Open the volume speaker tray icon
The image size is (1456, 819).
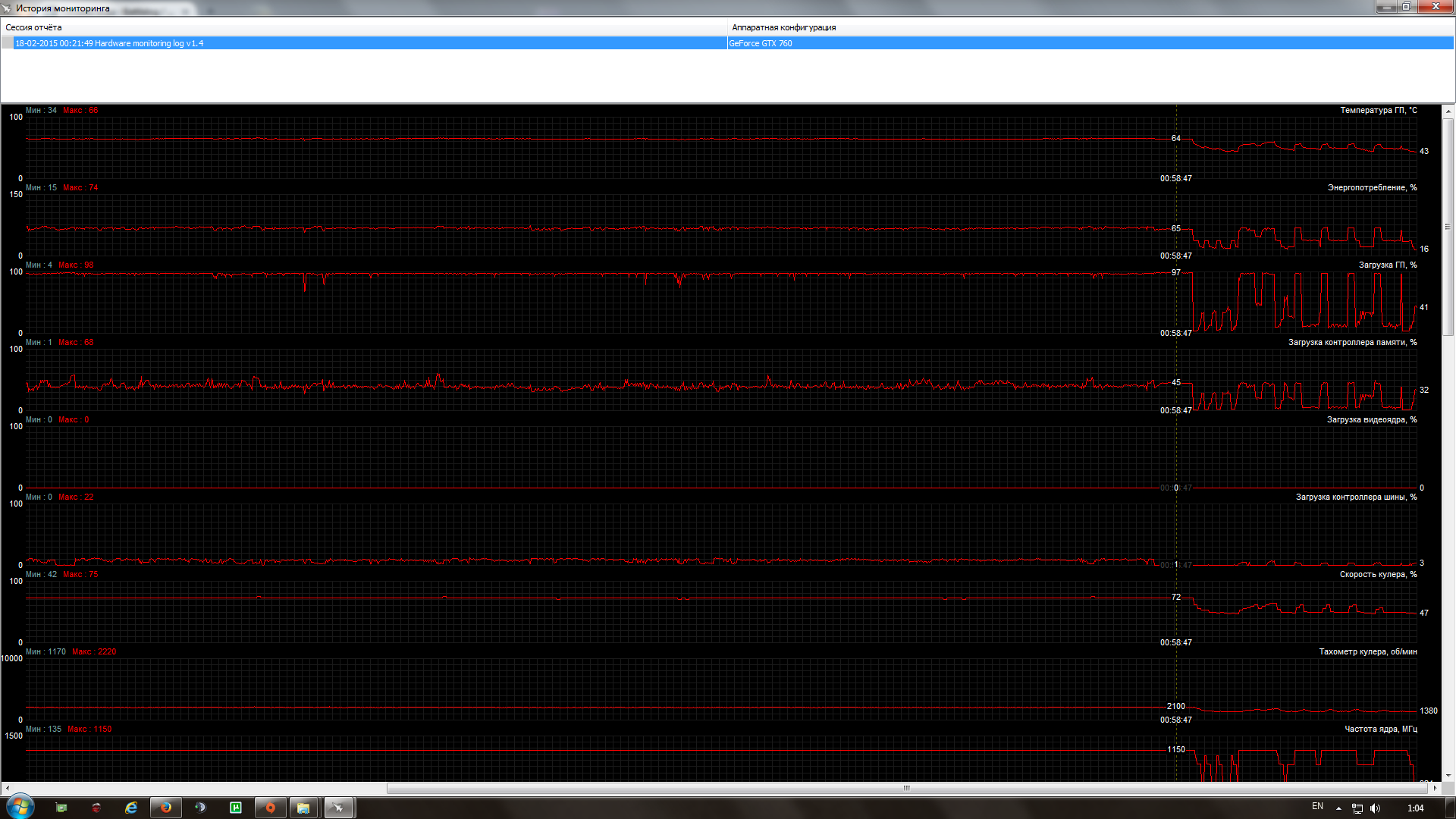1376,808
